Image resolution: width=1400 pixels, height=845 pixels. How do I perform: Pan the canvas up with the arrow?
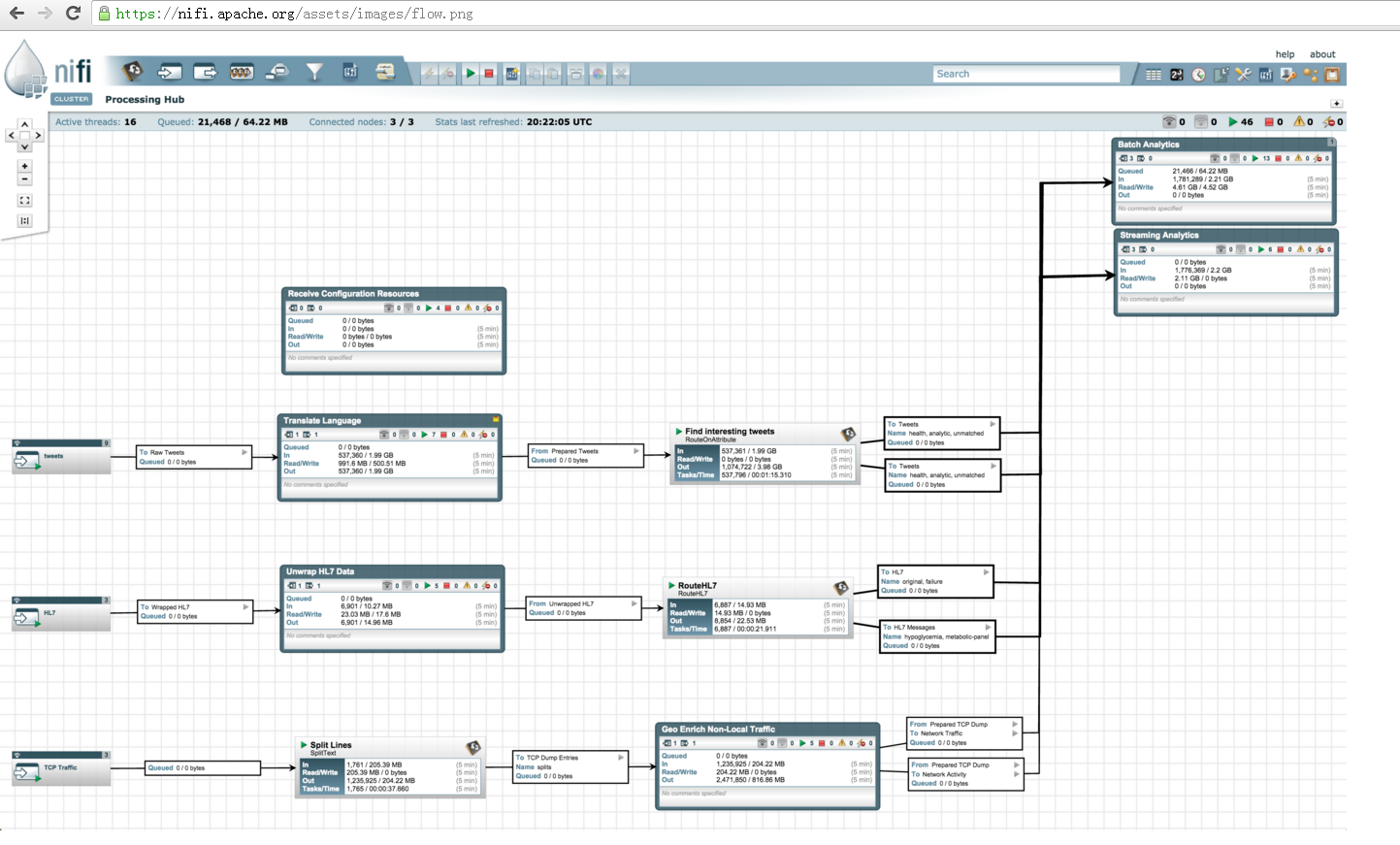(x=24, y=124)
